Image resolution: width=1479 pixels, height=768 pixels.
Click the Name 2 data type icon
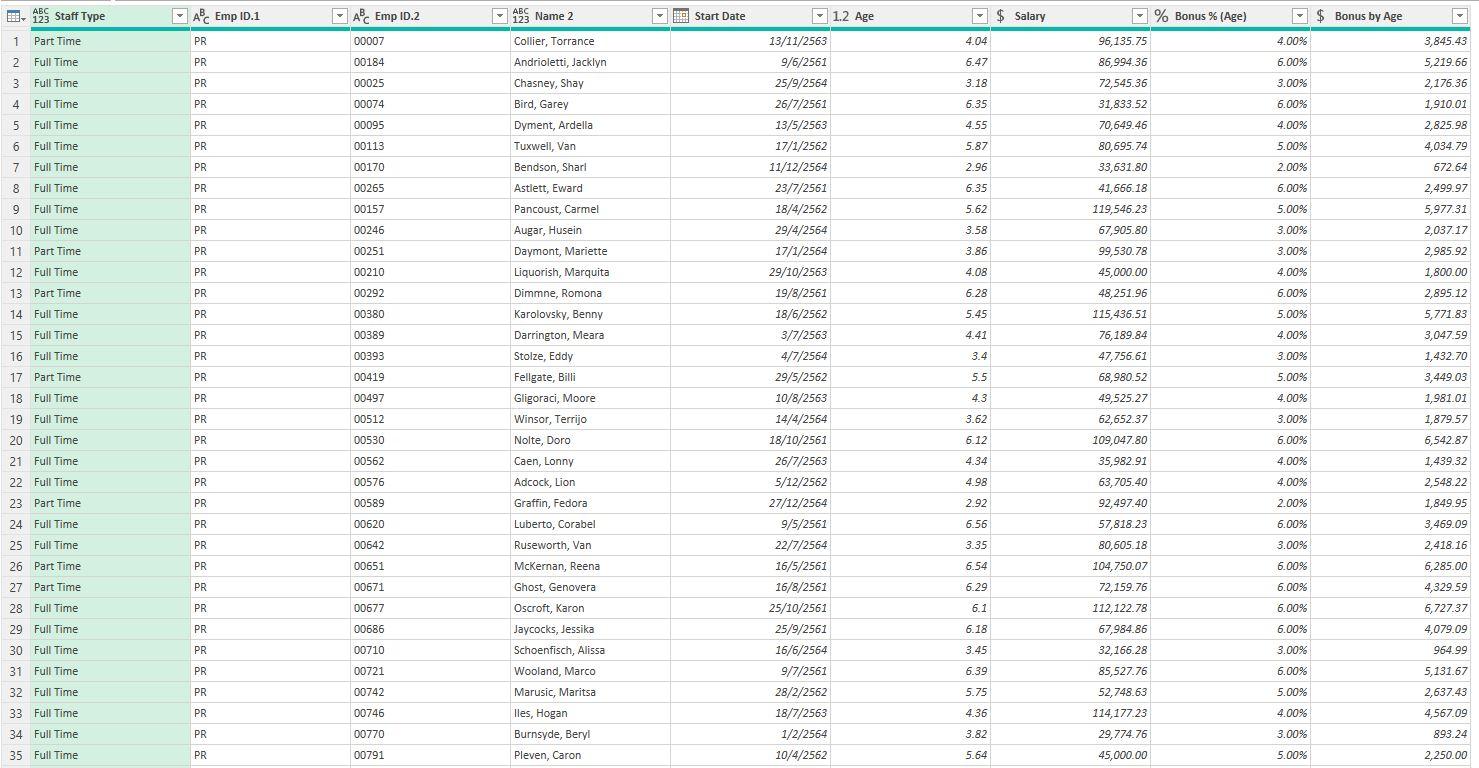coord(521,16)
